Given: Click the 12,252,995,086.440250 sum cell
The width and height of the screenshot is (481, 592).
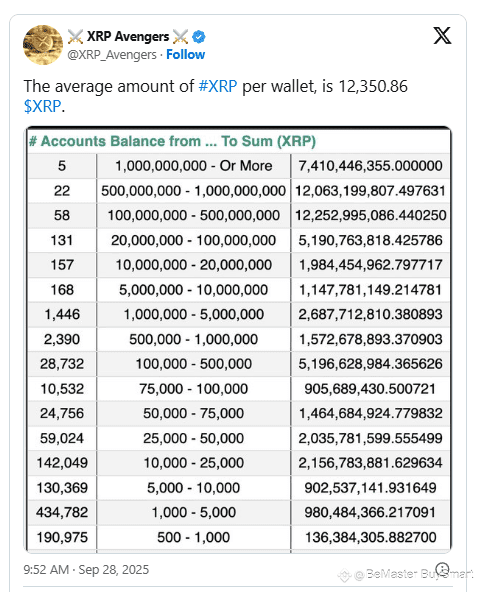Looking at the screenshot, I should (370, 215).
